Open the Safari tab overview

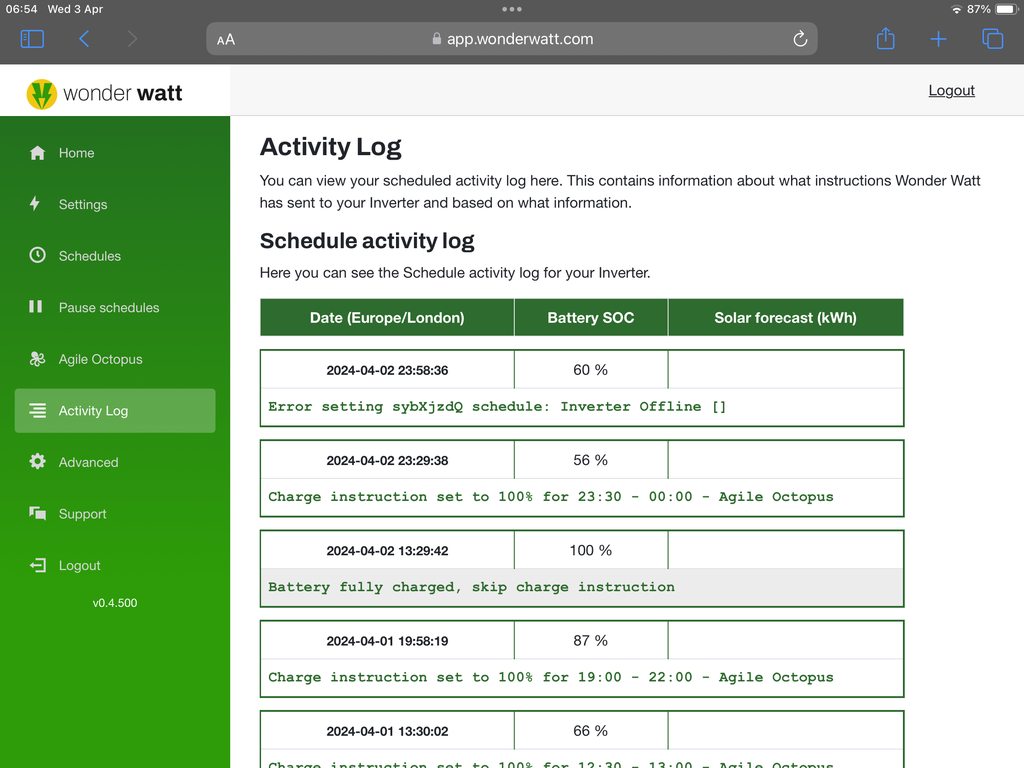click(x=992, y=39)
